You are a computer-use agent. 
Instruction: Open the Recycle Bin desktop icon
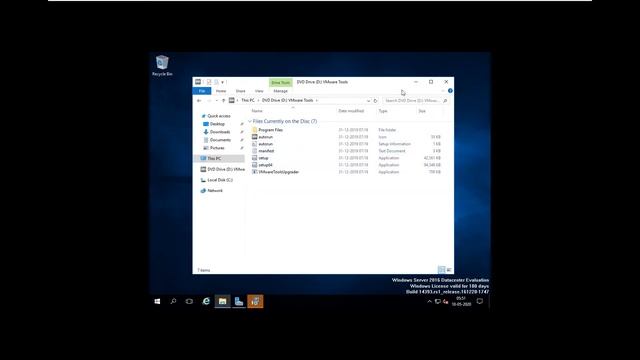point(162,65)
